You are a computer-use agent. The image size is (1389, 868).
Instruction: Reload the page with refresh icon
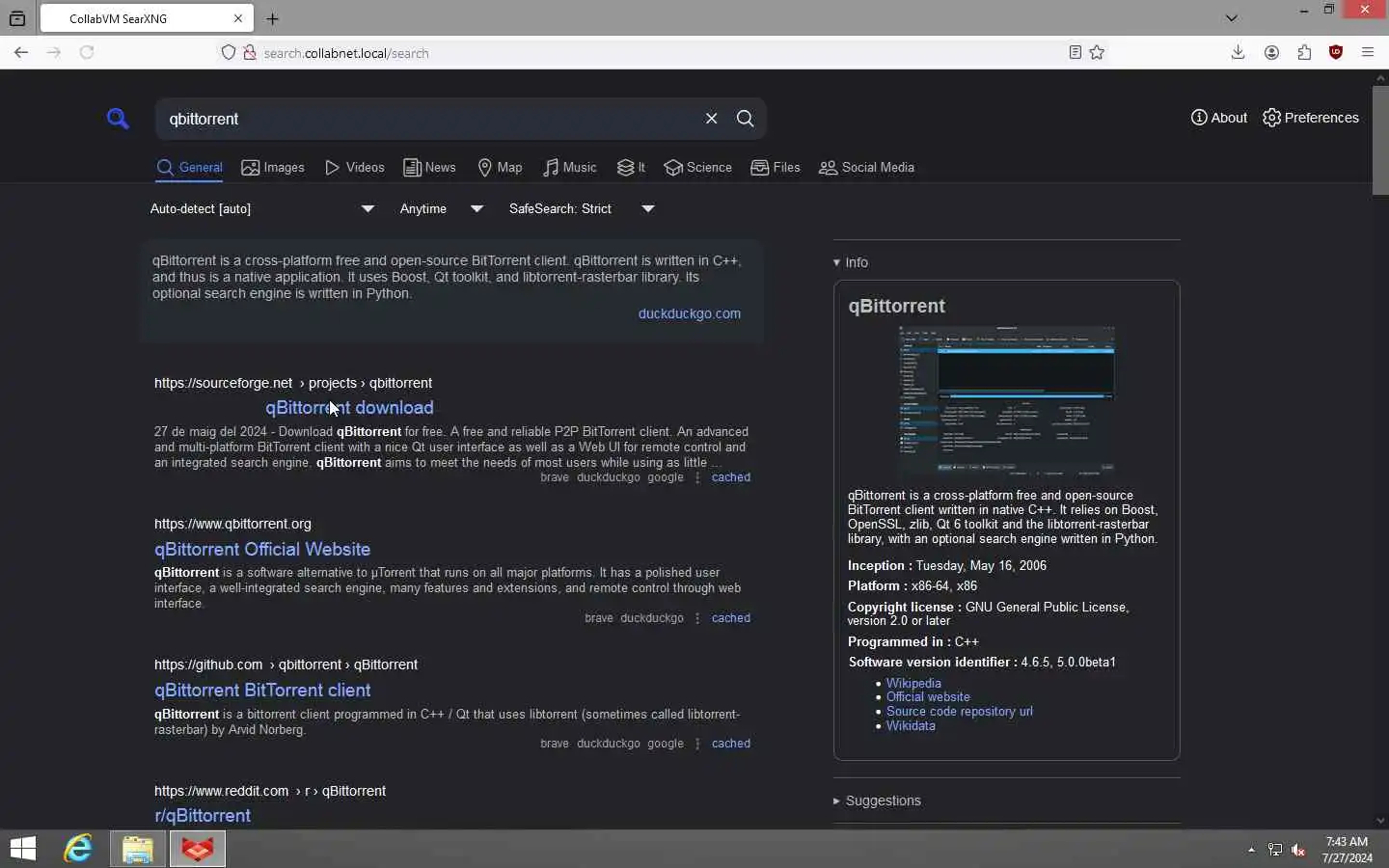pos(87,53)
